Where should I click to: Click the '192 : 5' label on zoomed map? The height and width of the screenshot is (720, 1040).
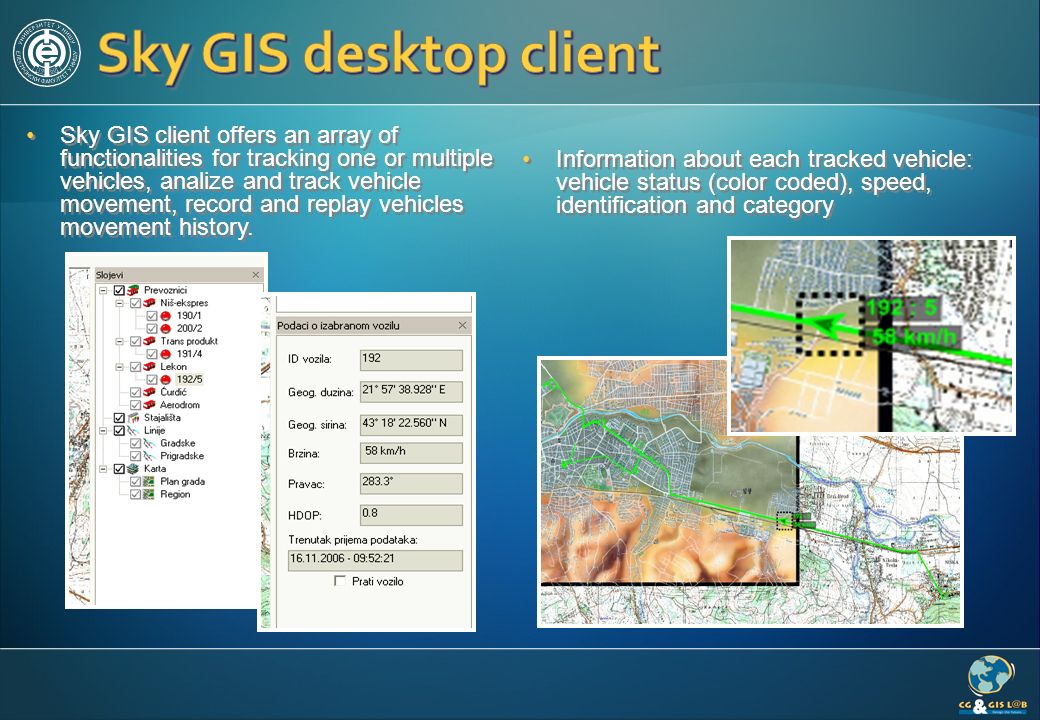tap(901, 307)
